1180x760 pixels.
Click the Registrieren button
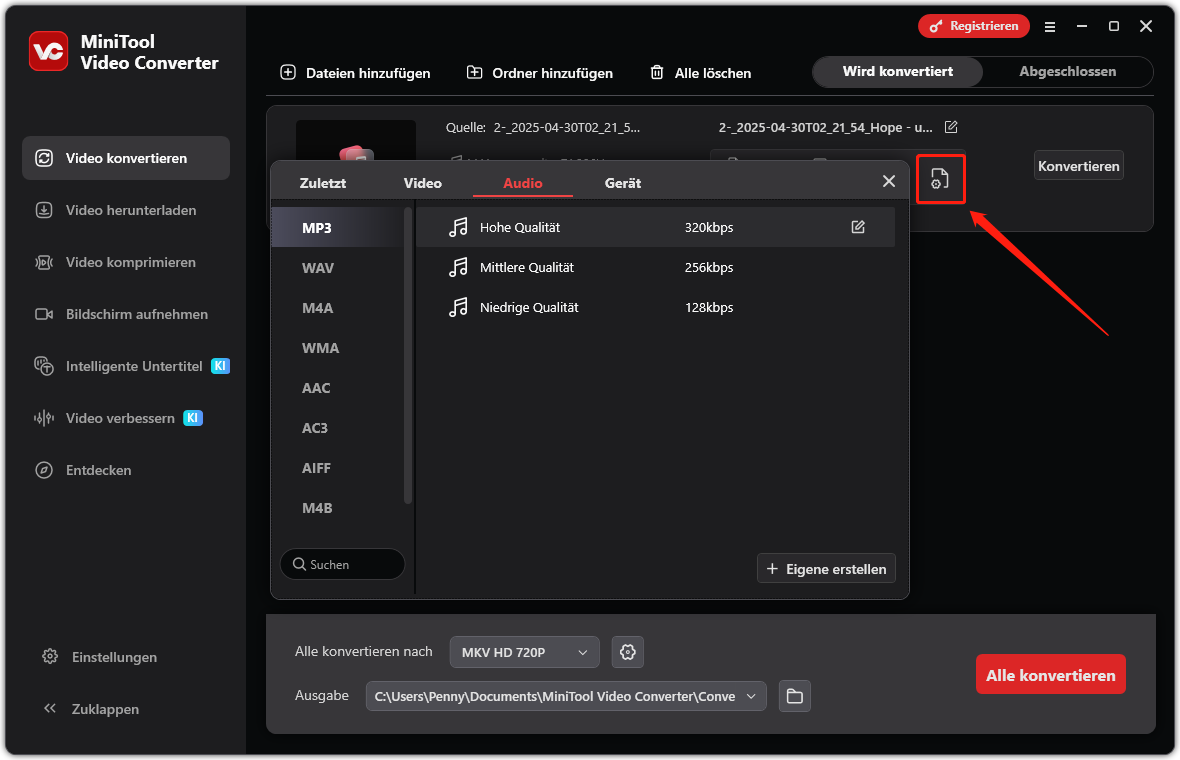pyautogui.click(x=974, y=26)
